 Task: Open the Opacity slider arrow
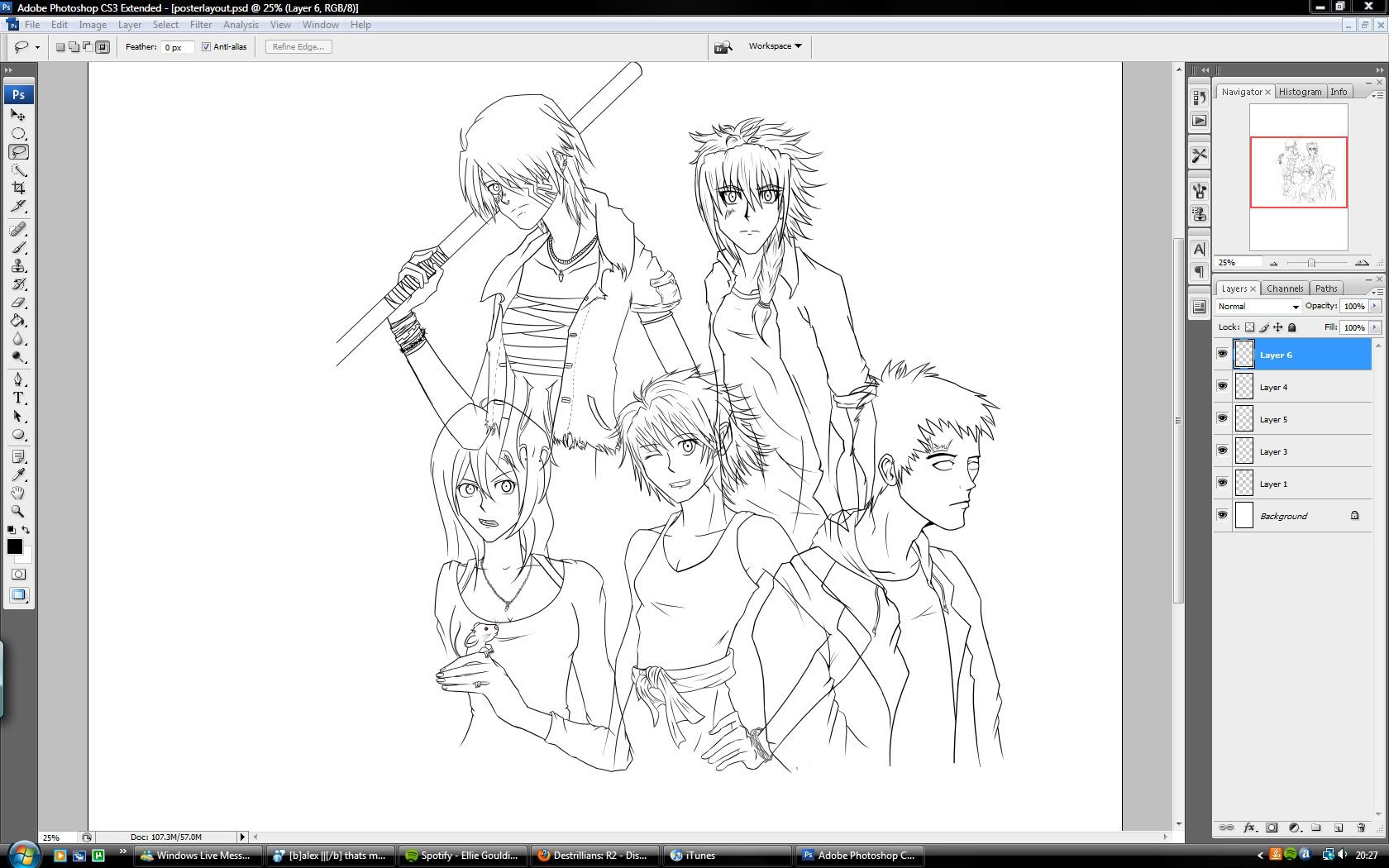pos(1375,306)
